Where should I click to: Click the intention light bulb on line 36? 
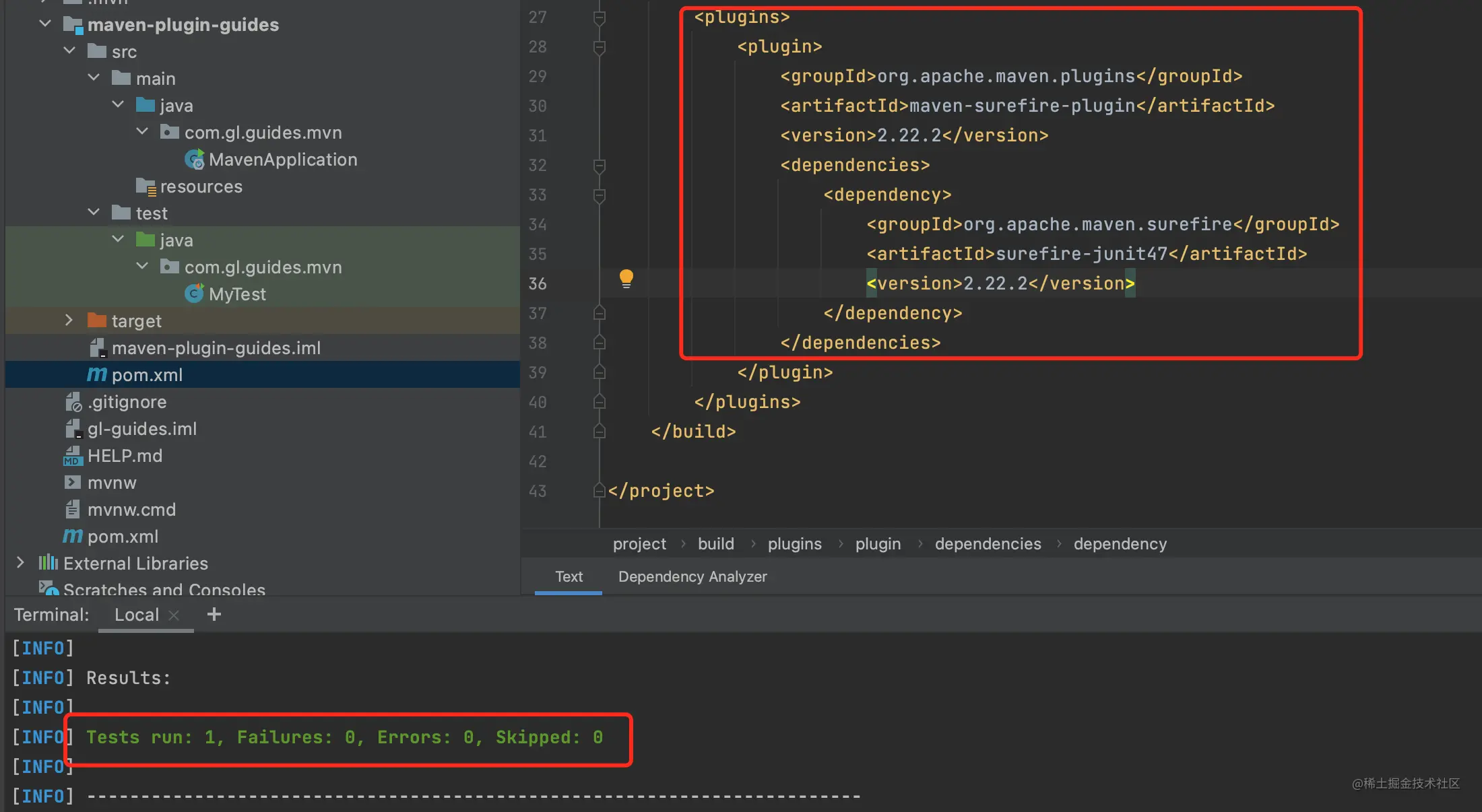pos(626,279)
